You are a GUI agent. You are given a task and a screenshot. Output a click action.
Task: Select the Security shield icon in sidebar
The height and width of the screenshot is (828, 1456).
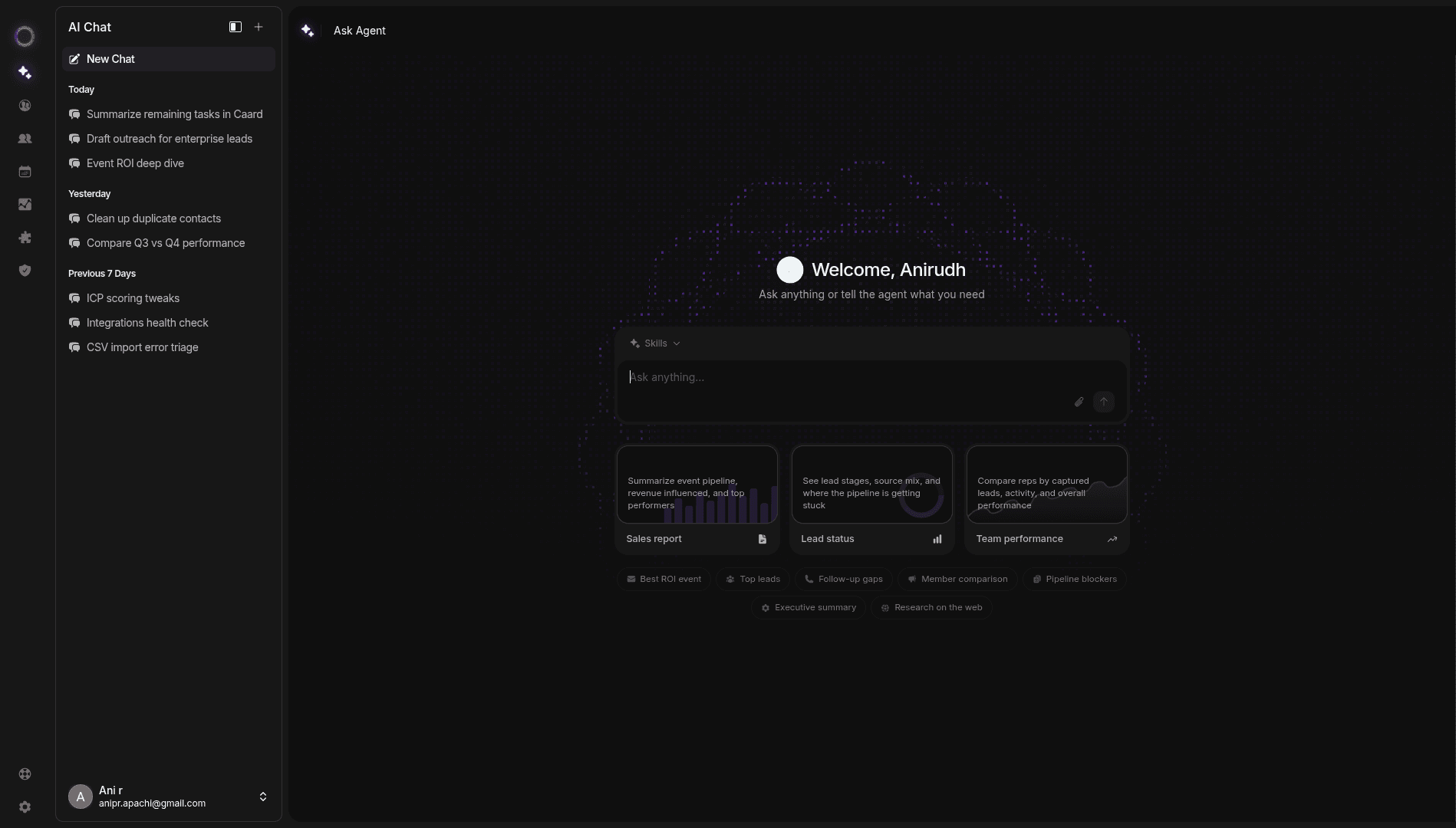pos(25,271)
